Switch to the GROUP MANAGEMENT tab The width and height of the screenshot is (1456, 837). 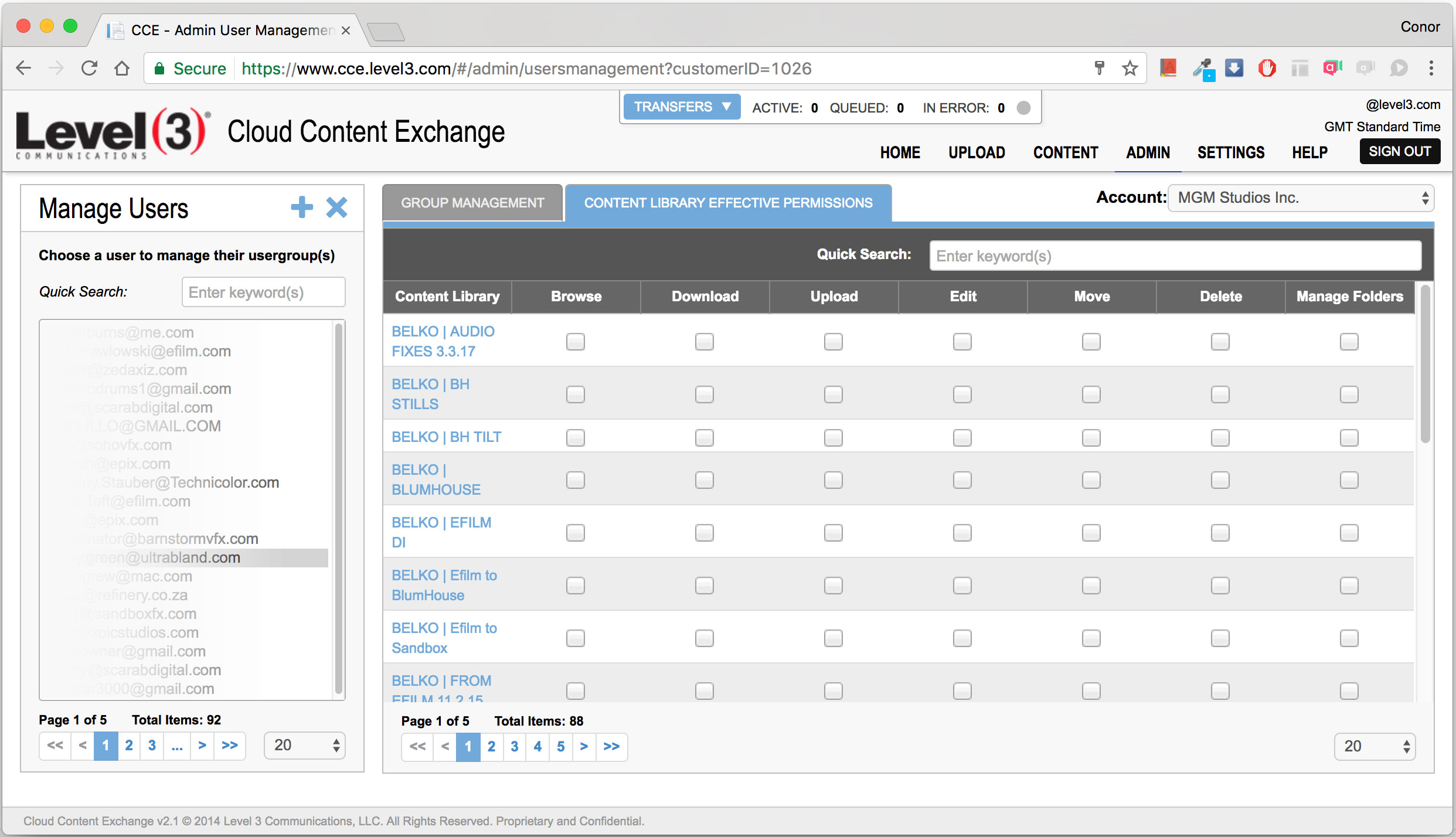(472, 203)
